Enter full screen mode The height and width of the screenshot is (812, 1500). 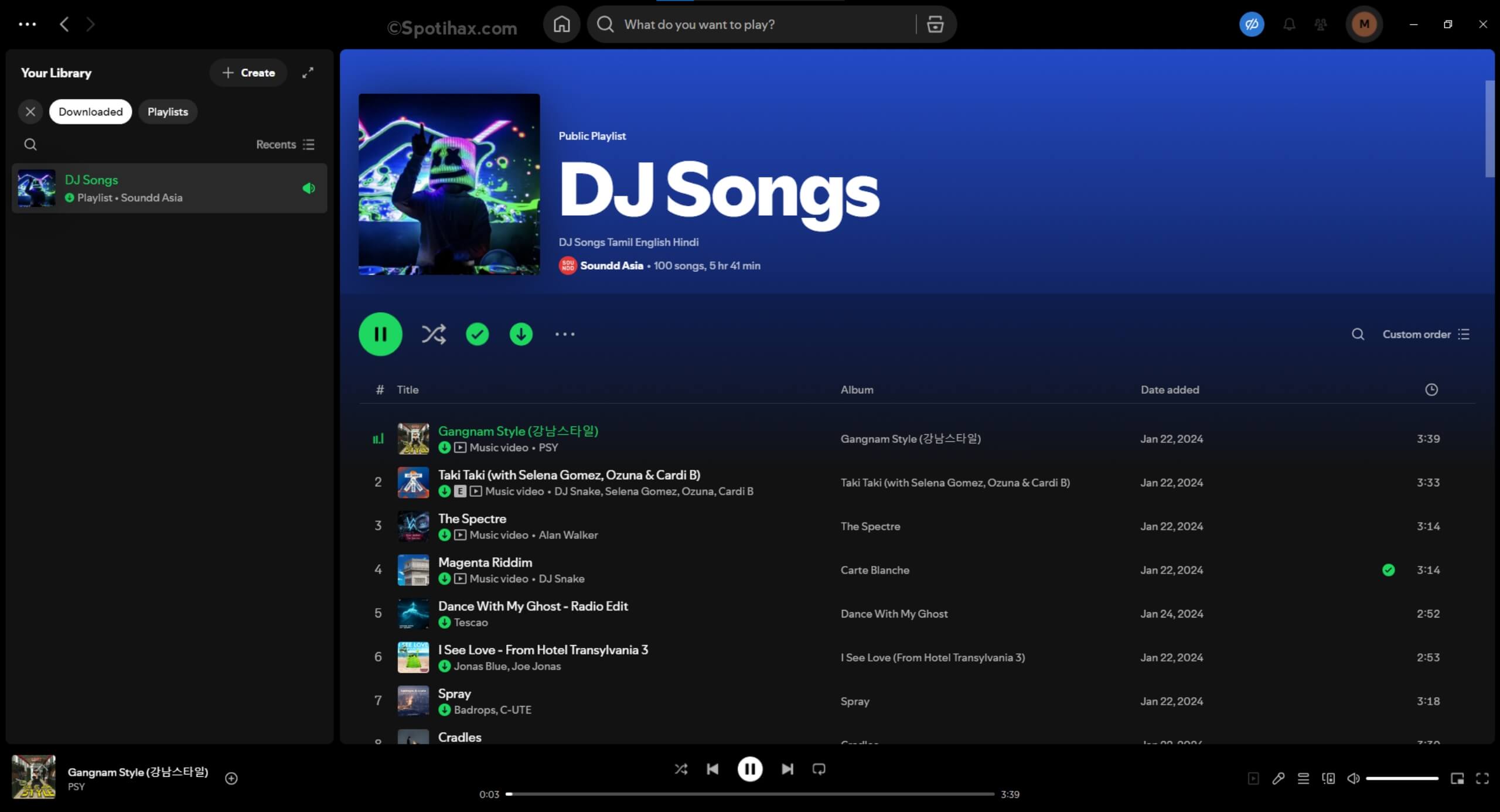point(1482,779)
